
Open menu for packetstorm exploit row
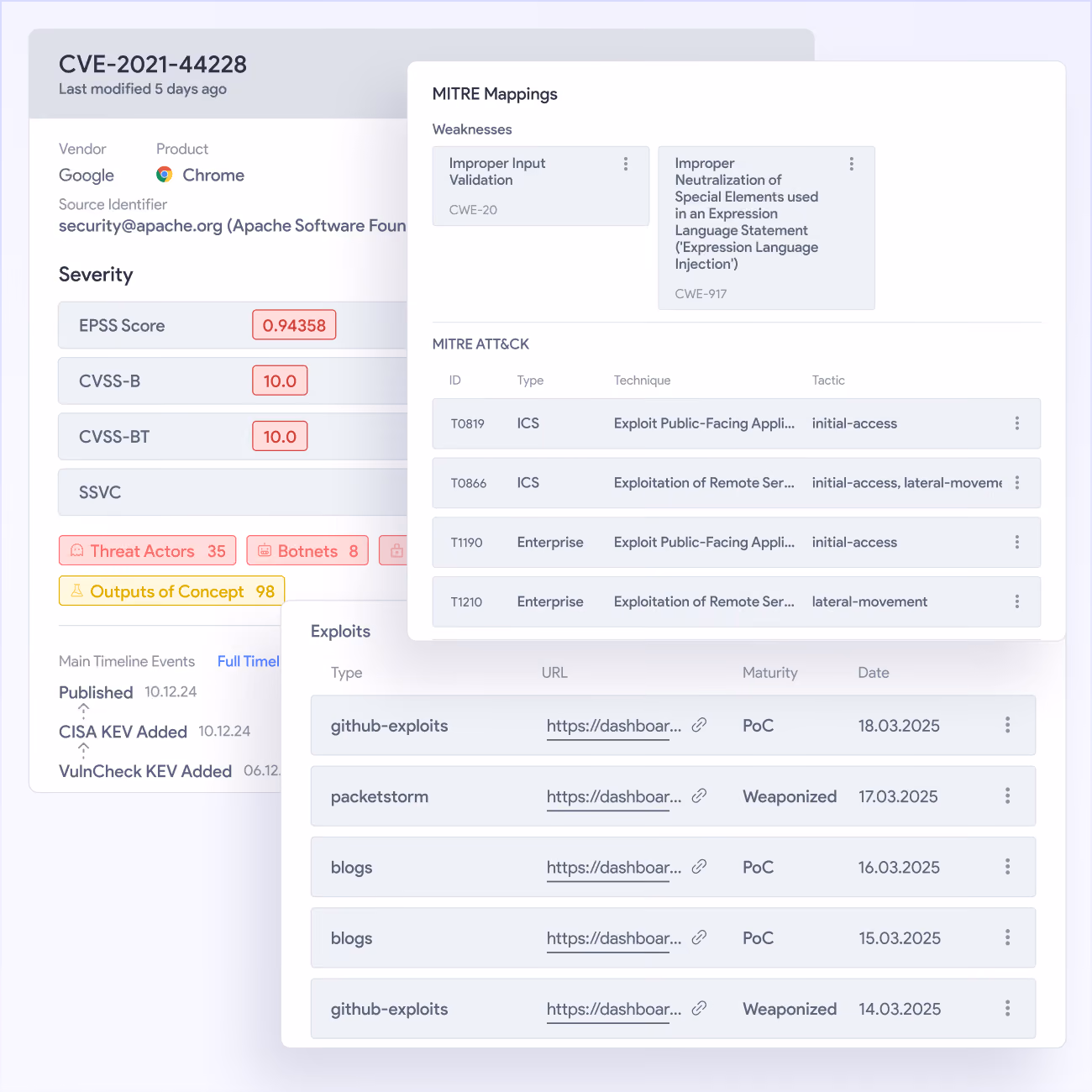click(1007, 795)
